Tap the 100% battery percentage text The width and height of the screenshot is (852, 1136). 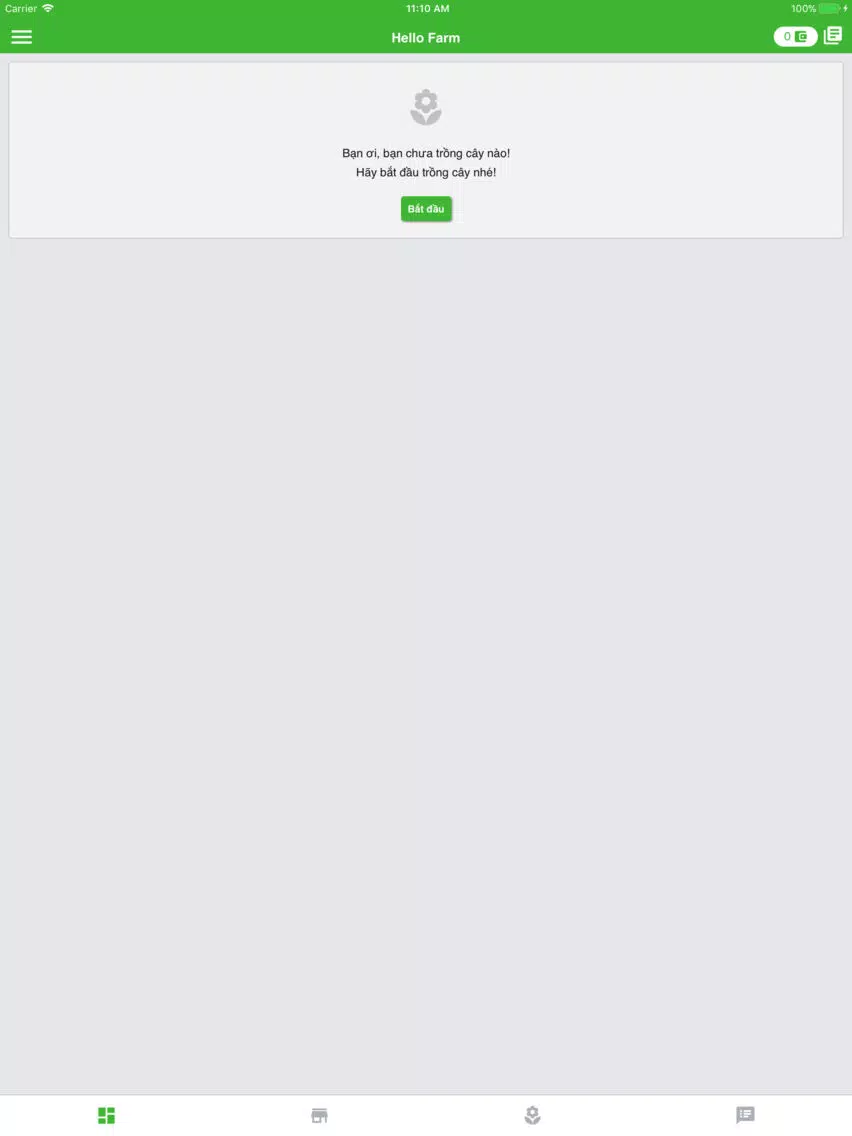pyautogui.click(x=803, y=9)
